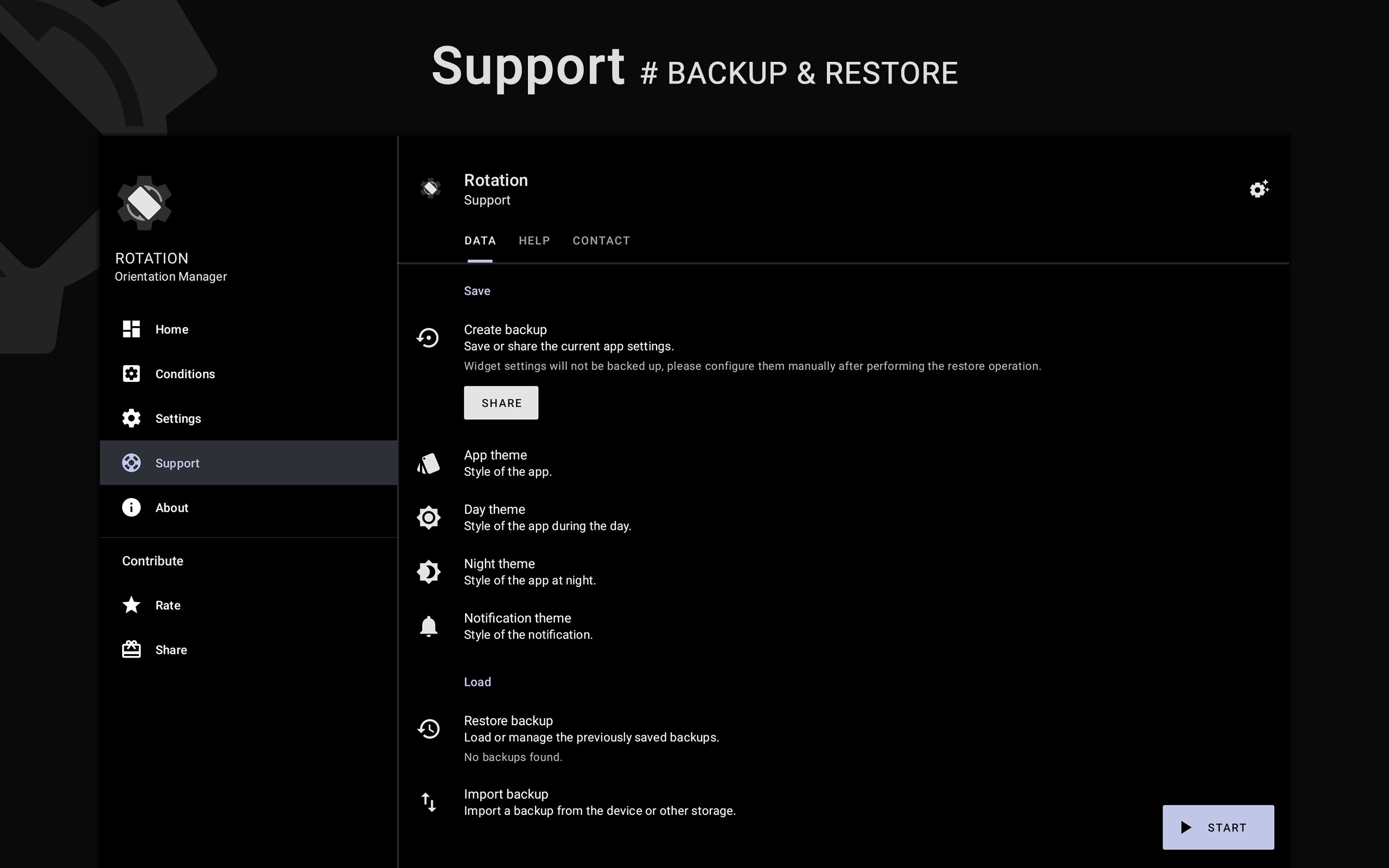1389x868 pixels.
Task: Click the START button
Action: [x=1218, y=827]
